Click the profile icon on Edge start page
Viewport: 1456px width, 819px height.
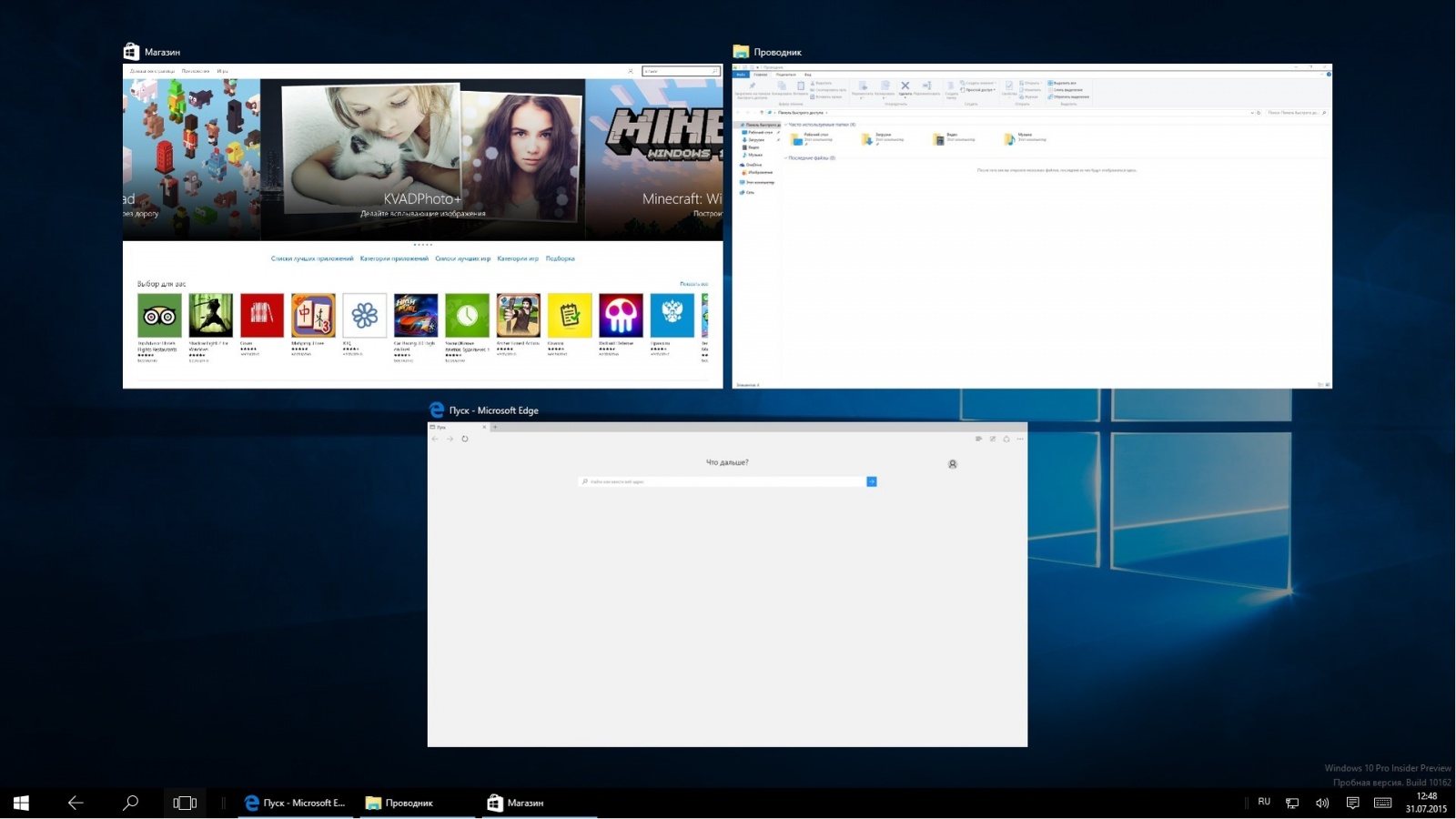953,464
